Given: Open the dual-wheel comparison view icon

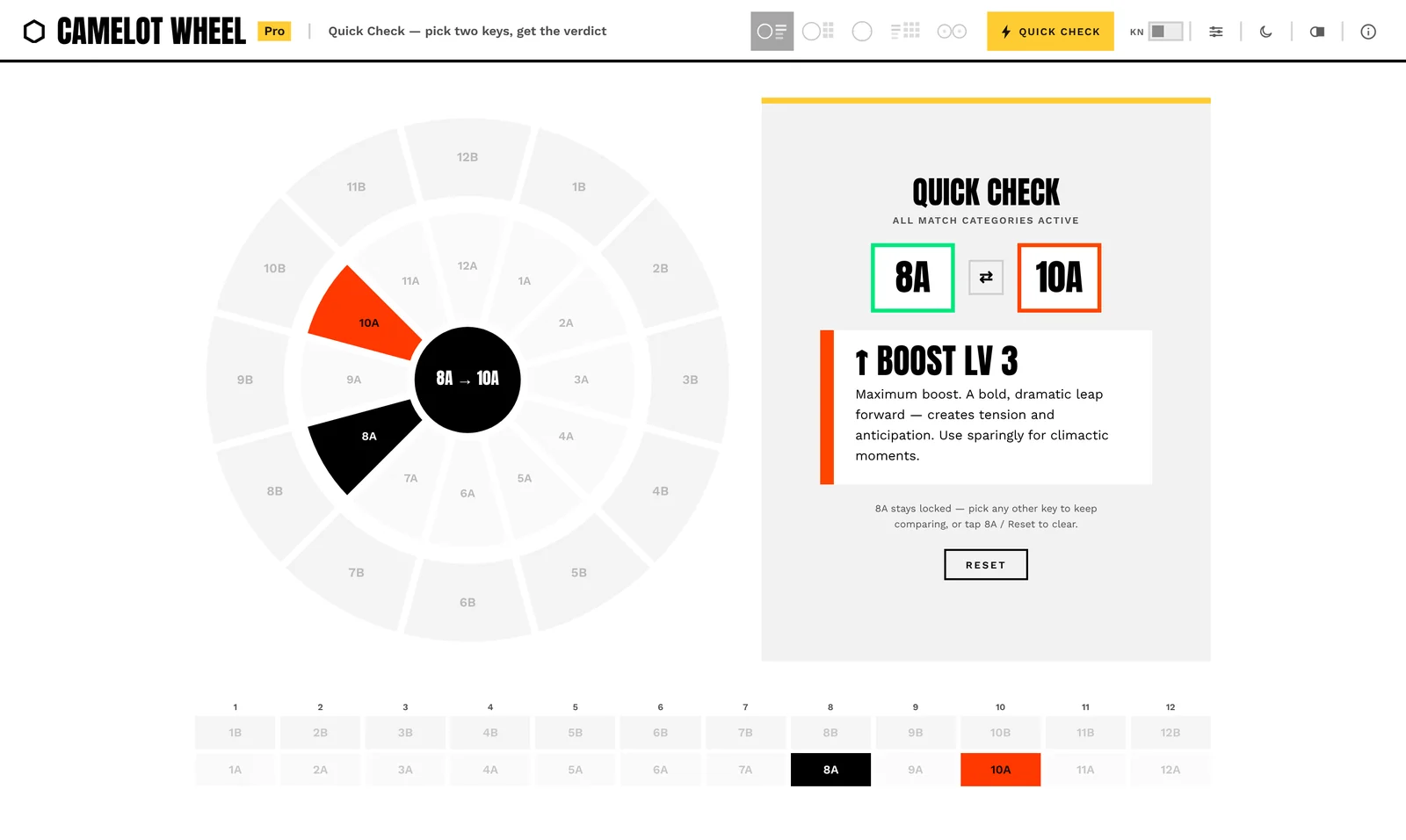Looking at the screenshot, I should pos(952,32).
